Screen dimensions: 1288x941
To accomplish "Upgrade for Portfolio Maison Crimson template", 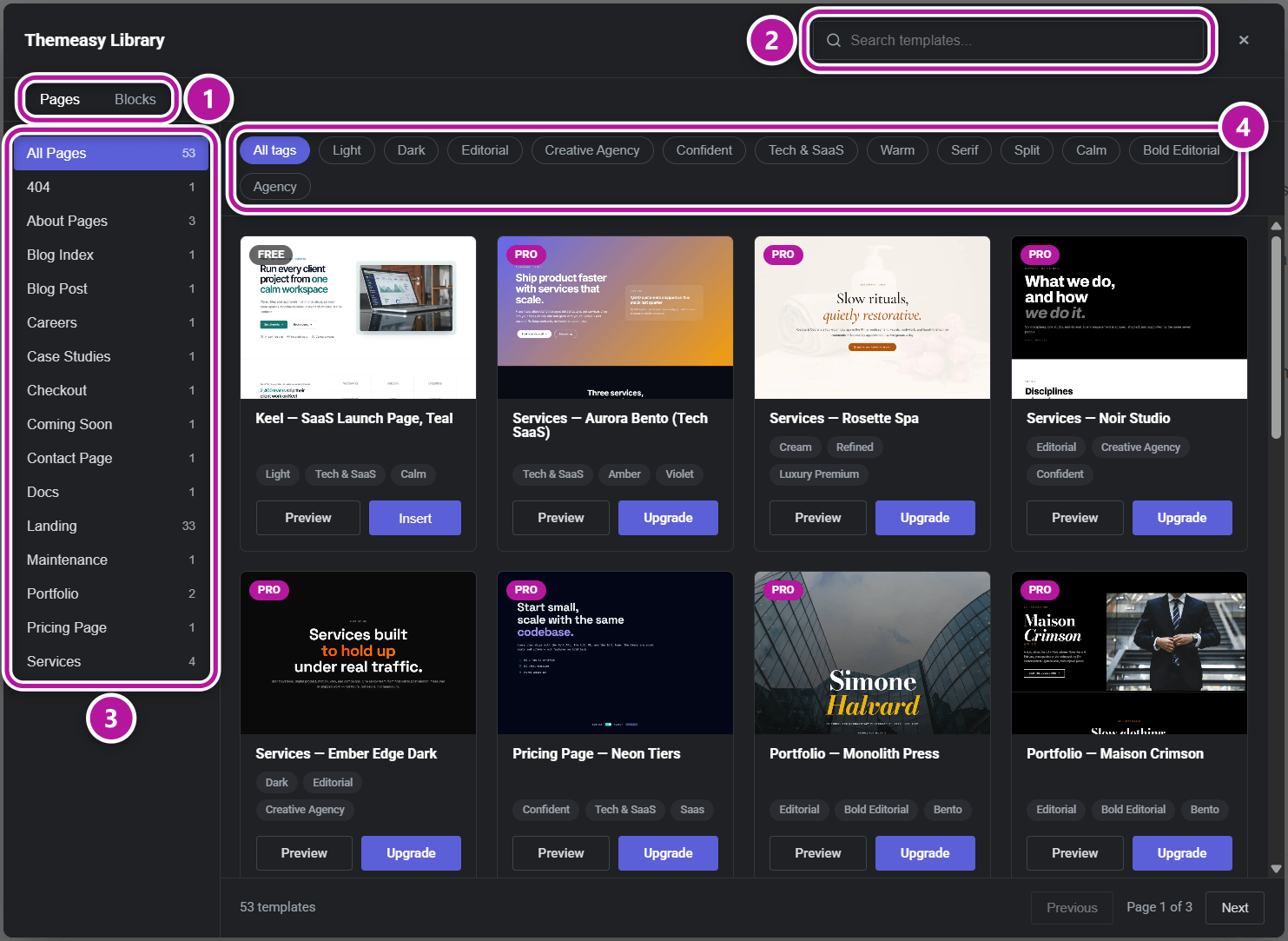I will [x=1182, y=853].
